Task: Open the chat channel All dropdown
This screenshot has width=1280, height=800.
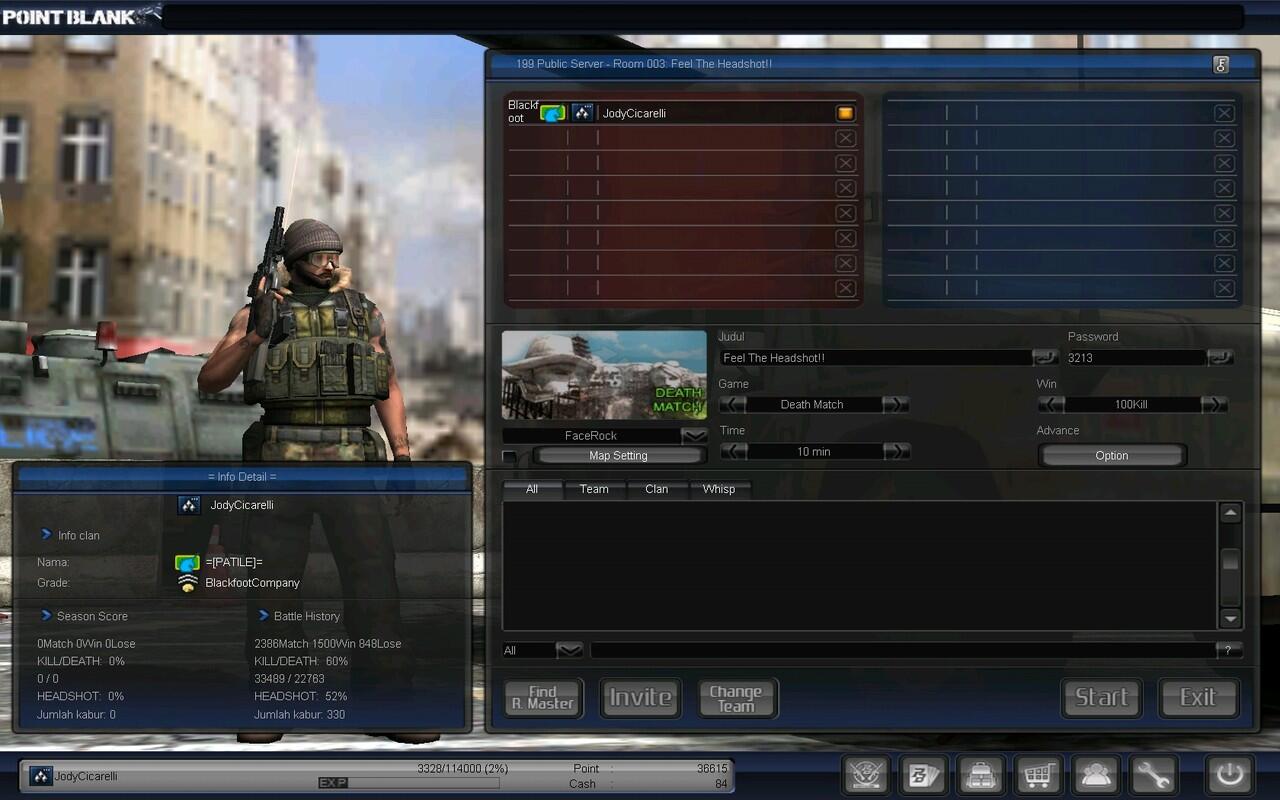Action: 569,650
